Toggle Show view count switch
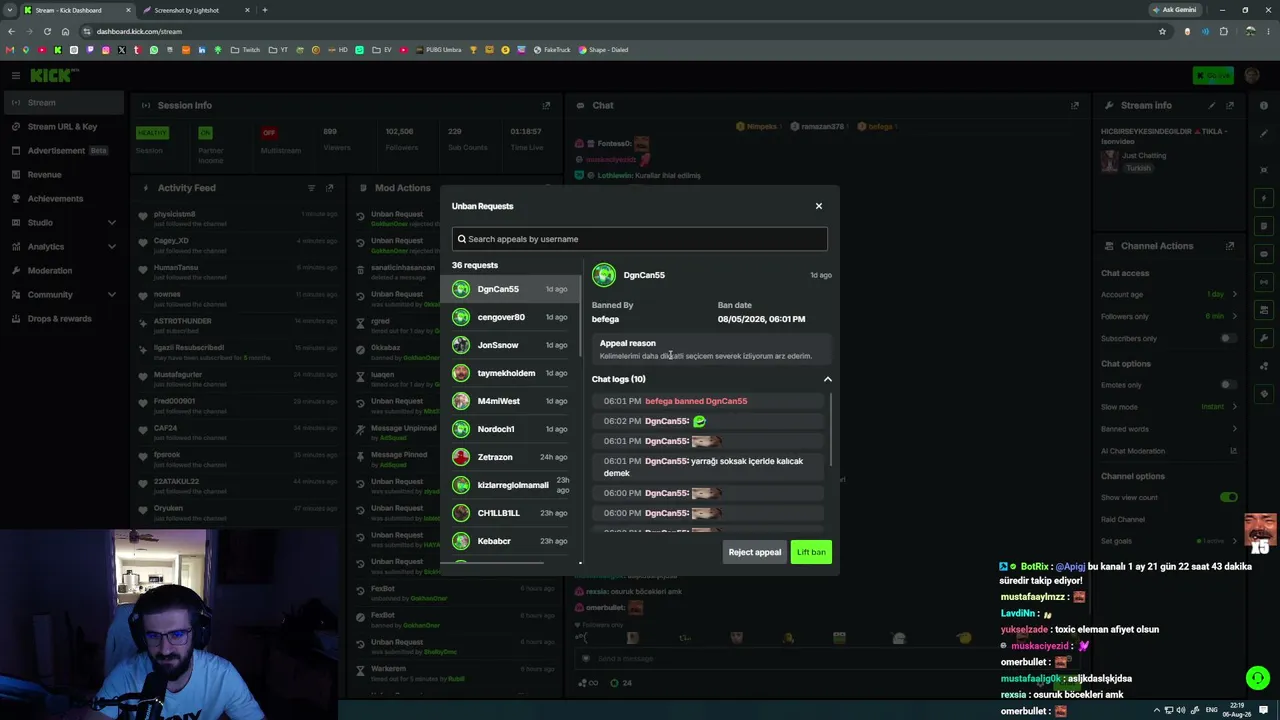This screenshot has width=1280, height=720. [1228, 497]
